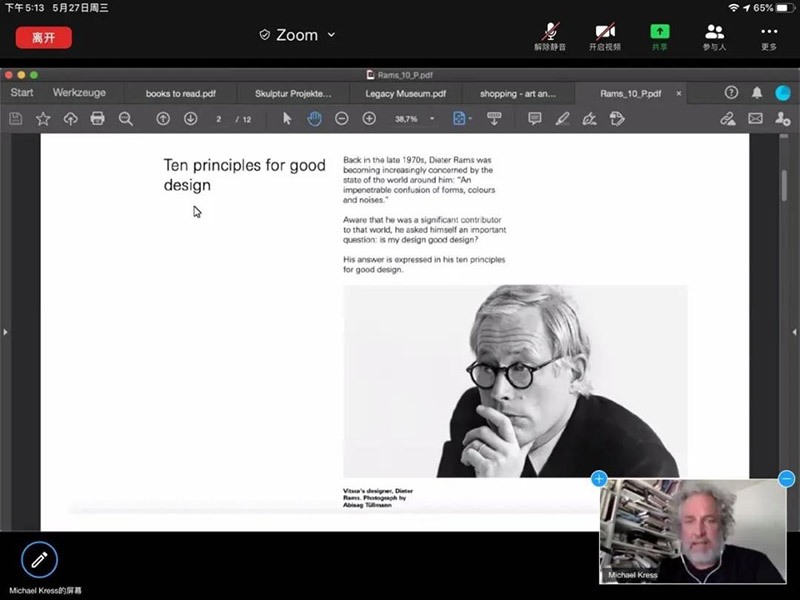The image size is (800, 600).
Task: Expand the left side panel arrow
Action: click(6, 332)
